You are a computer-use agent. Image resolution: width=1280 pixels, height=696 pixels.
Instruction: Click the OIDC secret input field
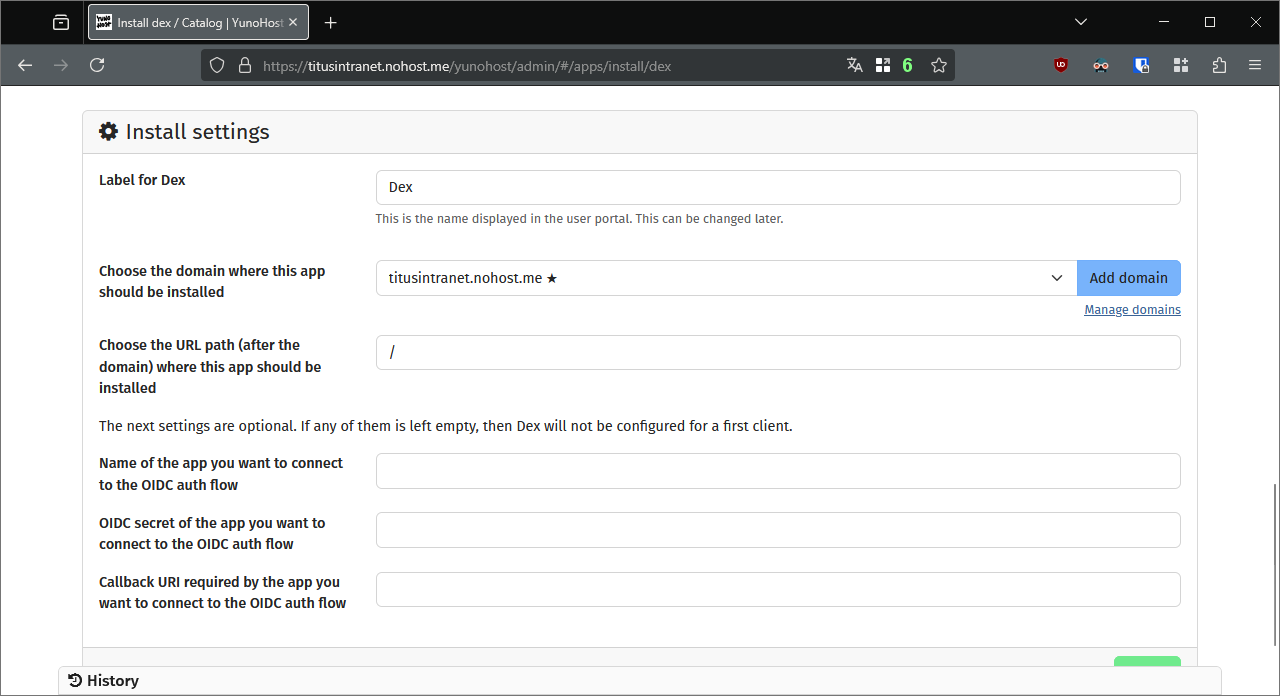[x=778, y=530]
